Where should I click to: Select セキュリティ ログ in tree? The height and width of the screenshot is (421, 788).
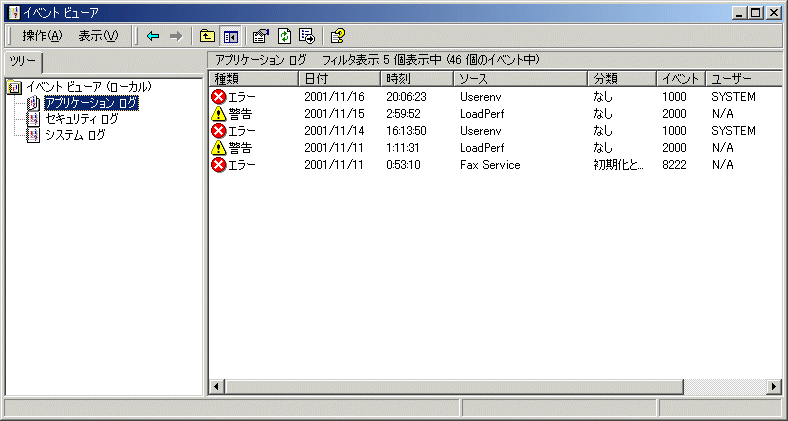coord(82,120)
